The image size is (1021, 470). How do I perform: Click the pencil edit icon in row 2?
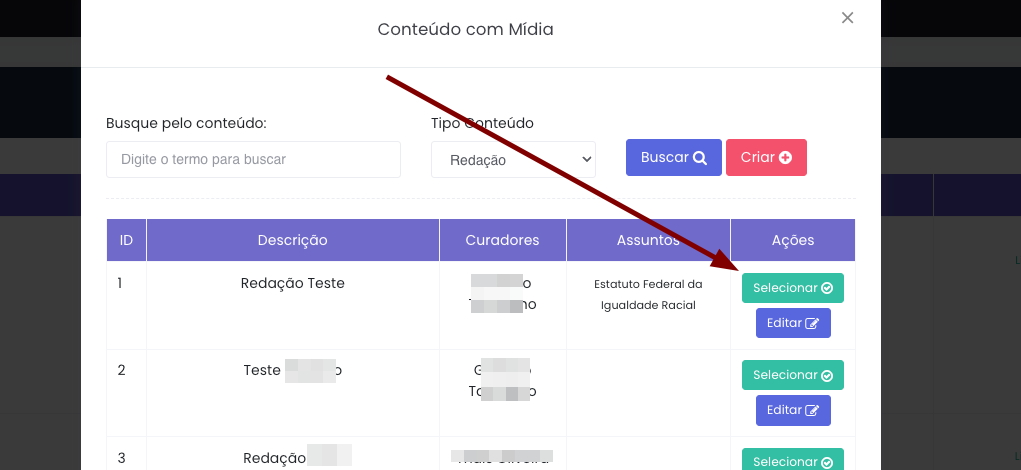pyautogui.click(x=812, y=410)
